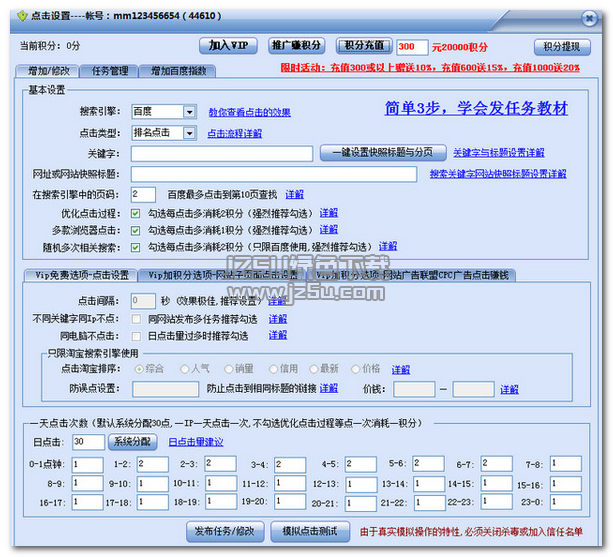Click the 23-0 hourly clicks field
The image size is (613, 557).
[566, 502]
